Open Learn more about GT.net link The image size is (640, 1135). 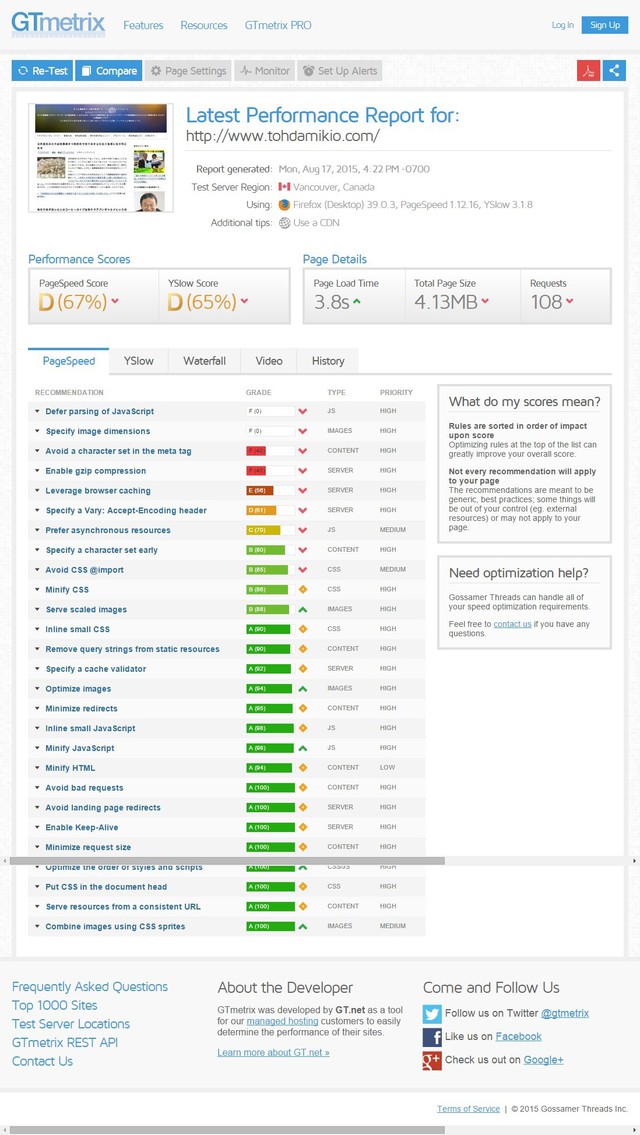(274, 1052)
